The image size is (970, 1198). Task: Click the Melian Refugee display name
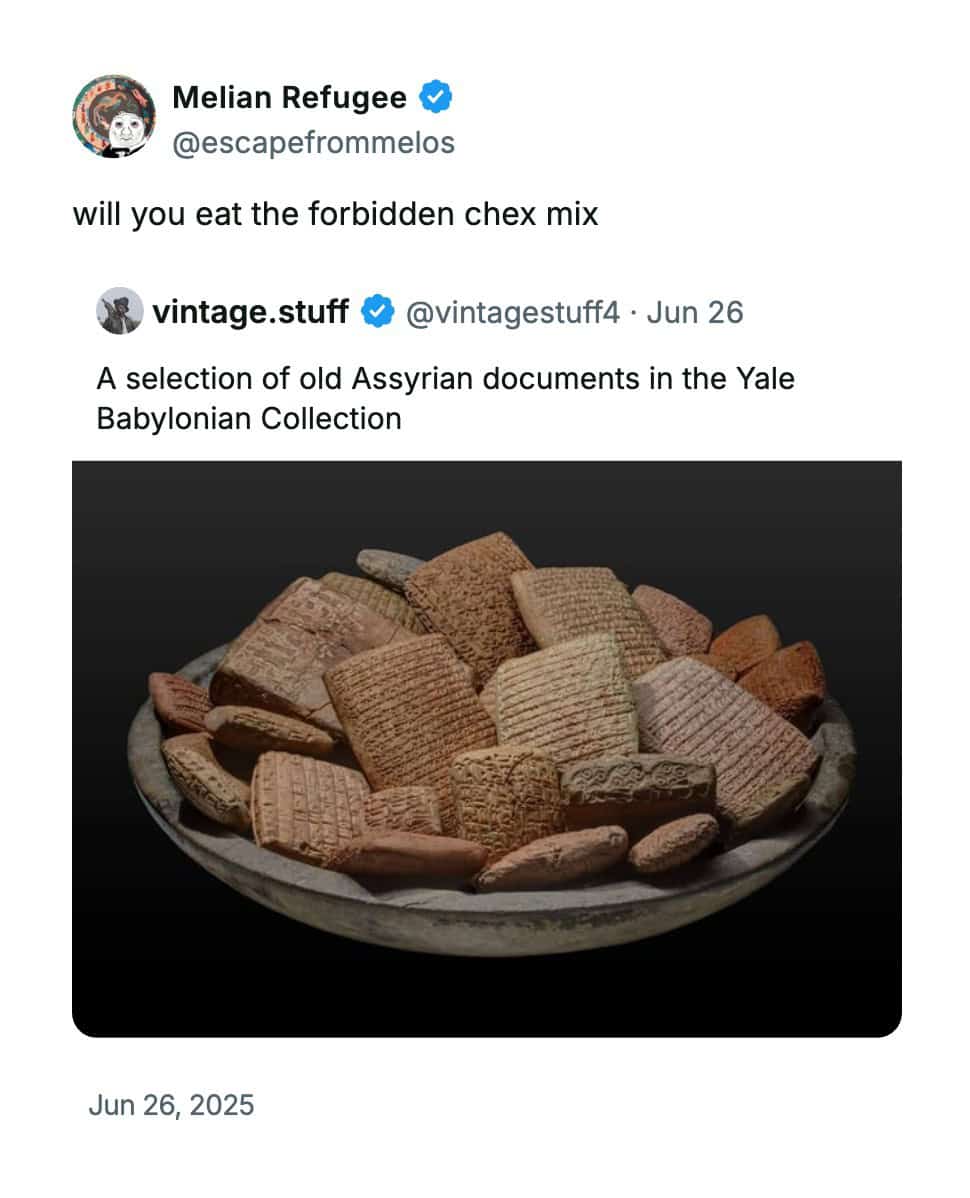(289, 97)
